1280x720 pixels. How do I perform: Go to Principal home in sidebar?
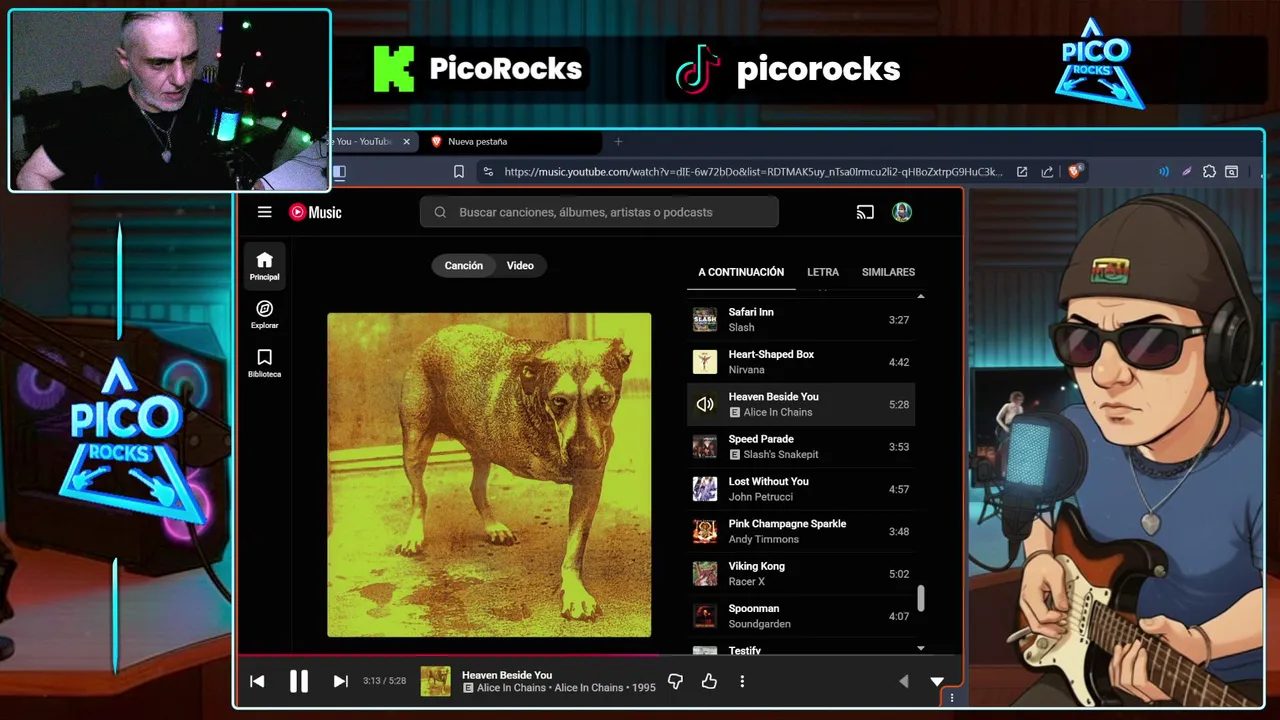coord(264,266)
